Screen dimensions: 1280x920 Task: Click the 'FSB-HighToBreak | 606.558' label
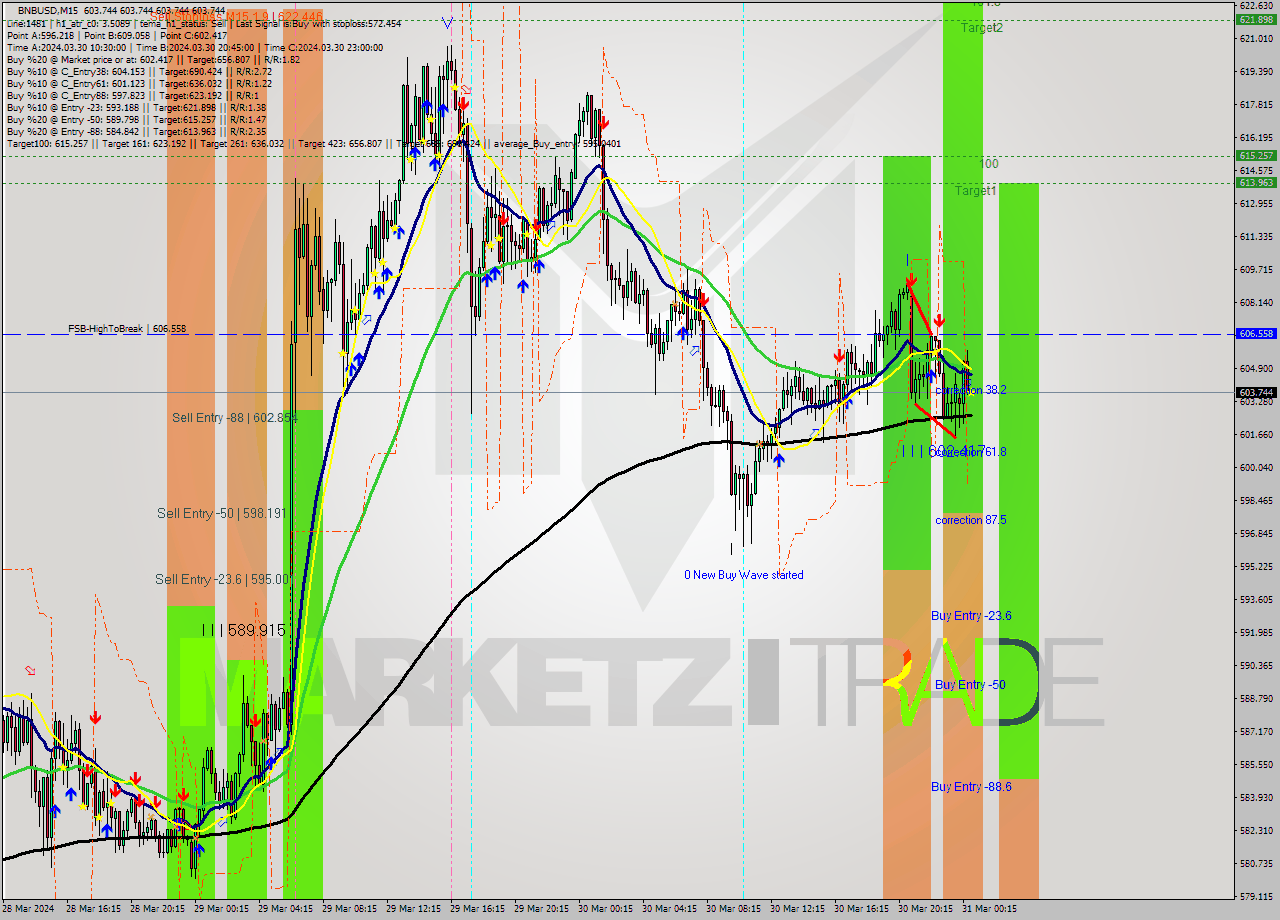127,329
